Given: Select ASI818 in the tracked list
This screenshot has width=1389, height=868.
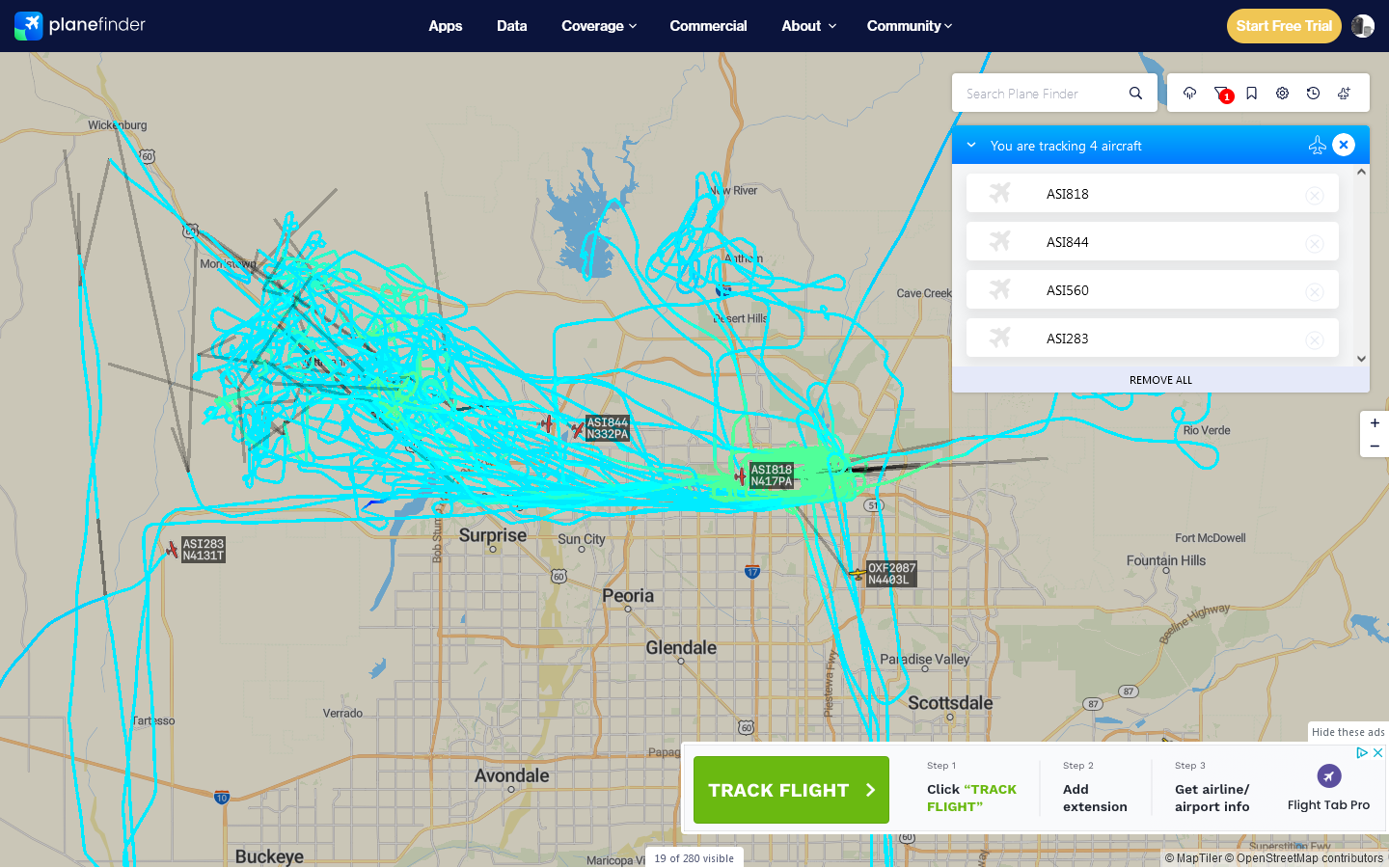Looking at the screenshot, I should point(1153,193).
